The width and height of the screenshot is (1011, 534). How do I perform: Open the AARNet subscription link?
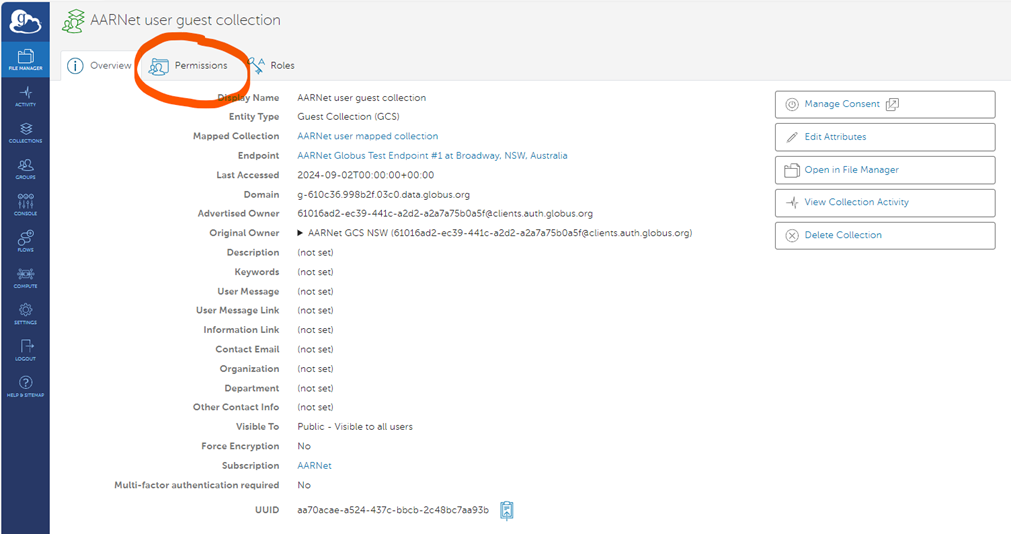click(x=315, y=466)
